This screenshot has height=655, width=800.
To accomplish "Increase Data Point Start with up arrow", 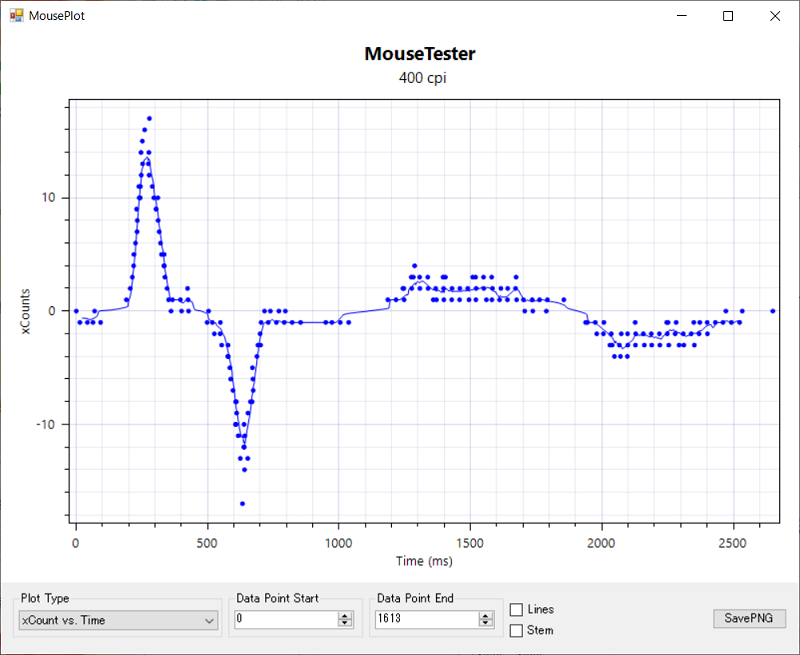I will point(345,616).
